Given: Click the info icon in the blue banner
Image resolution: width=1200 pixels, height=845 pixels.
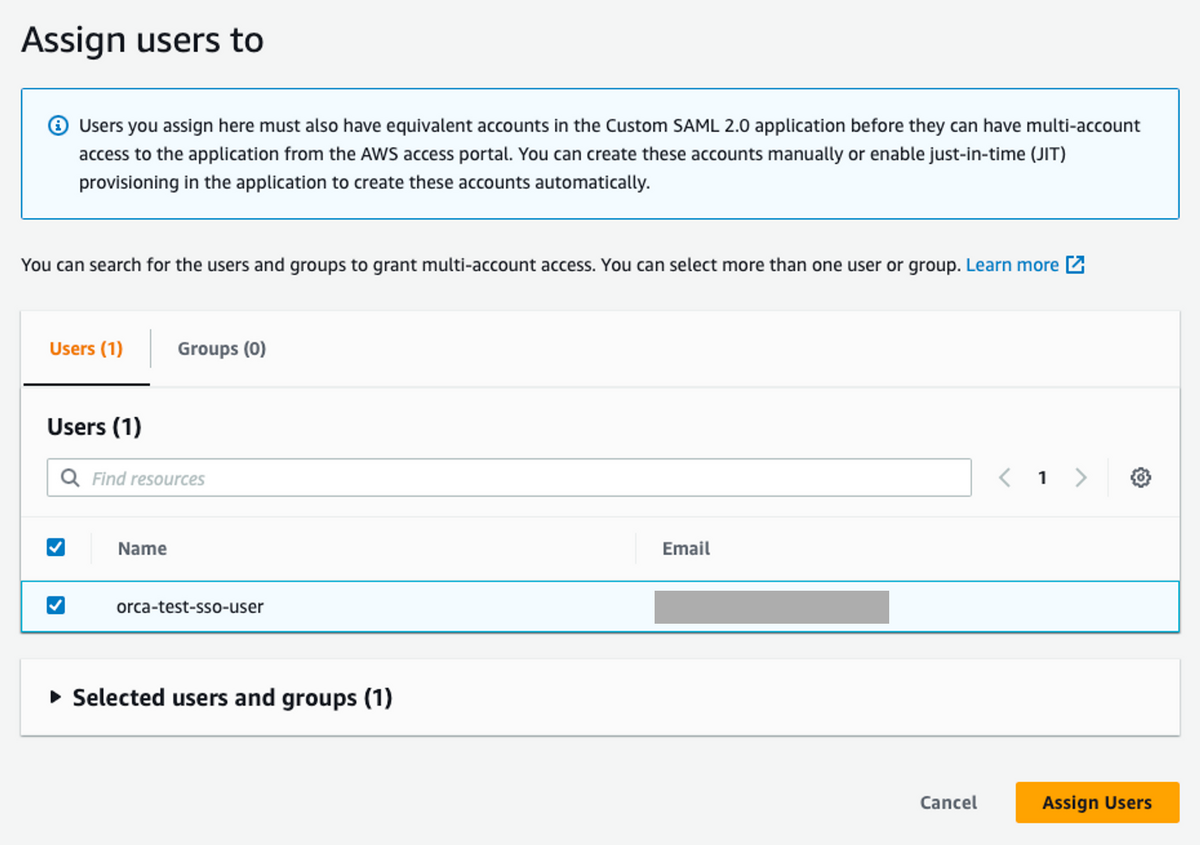Looking at the screenshot, I should coord(59,127).
